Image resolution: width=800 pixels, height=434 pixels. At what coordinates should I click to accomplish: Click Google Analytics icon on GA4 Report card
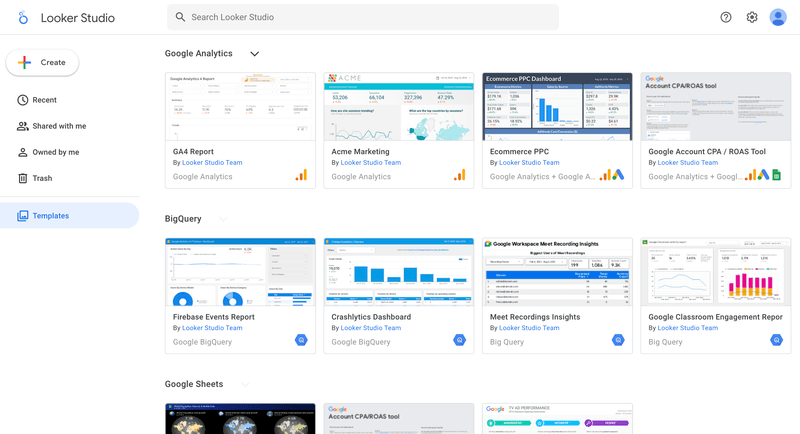pos(301,175)
